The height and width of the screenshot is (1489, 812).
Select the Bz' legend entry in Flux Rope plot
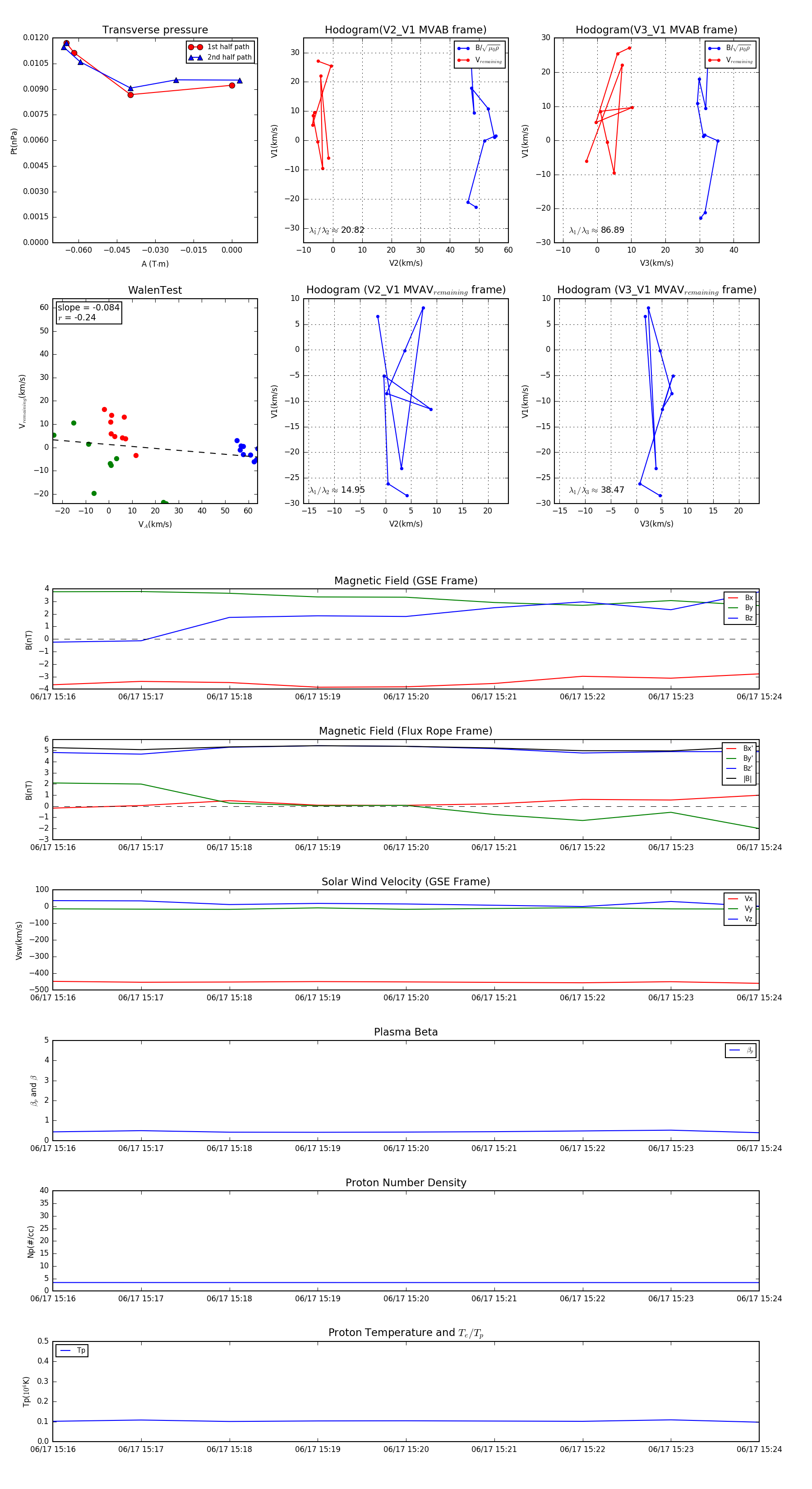pos(739,768)
